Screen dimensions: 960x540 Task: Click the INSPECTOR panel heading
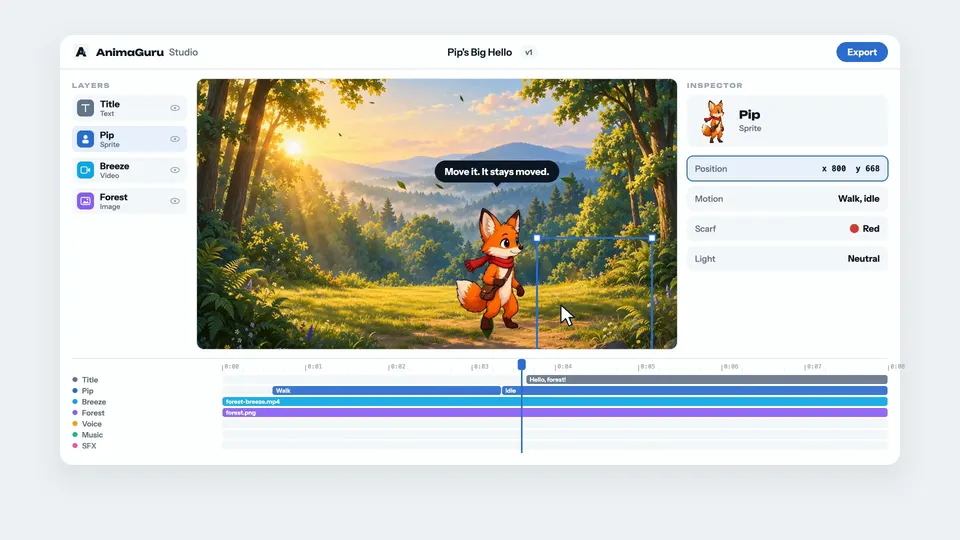(x=714, y=85)
